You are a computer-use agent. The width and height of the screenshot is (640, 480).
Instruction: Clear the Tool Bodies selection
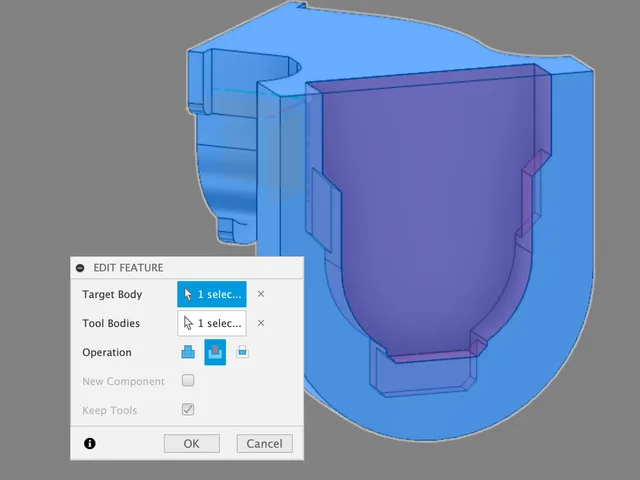point(261,323)
